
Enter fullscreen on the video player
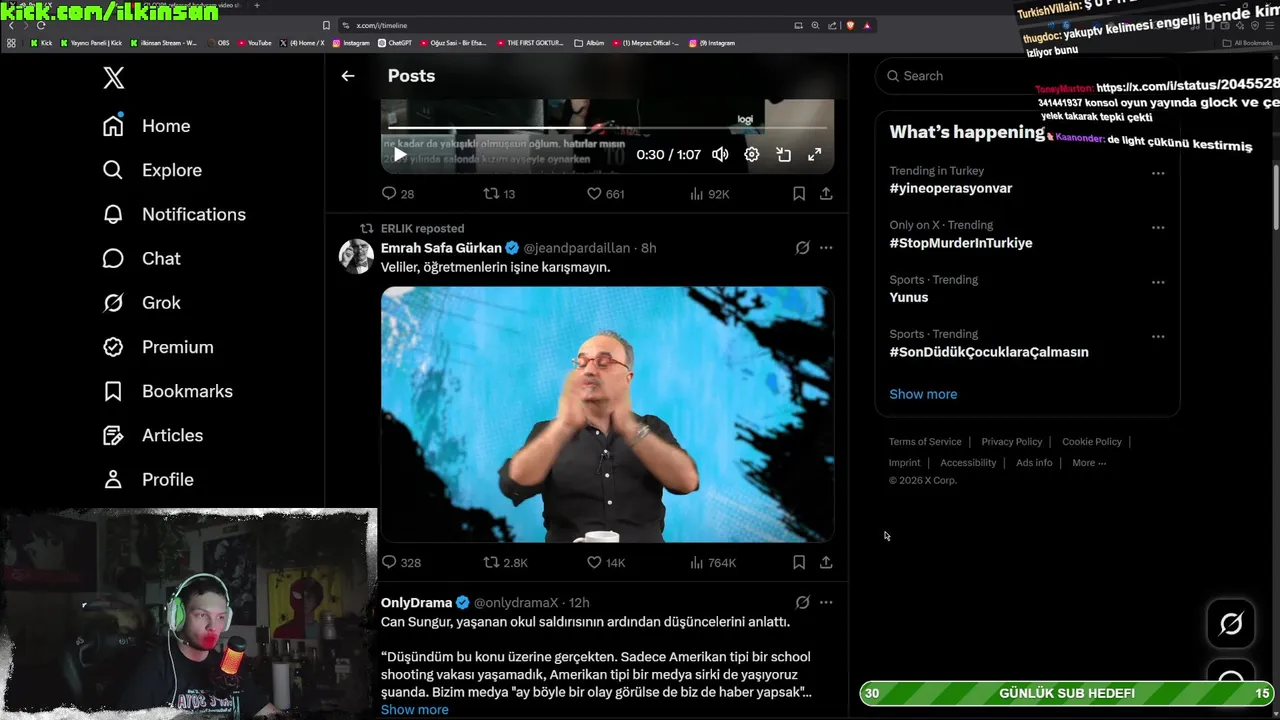point(815,154)
